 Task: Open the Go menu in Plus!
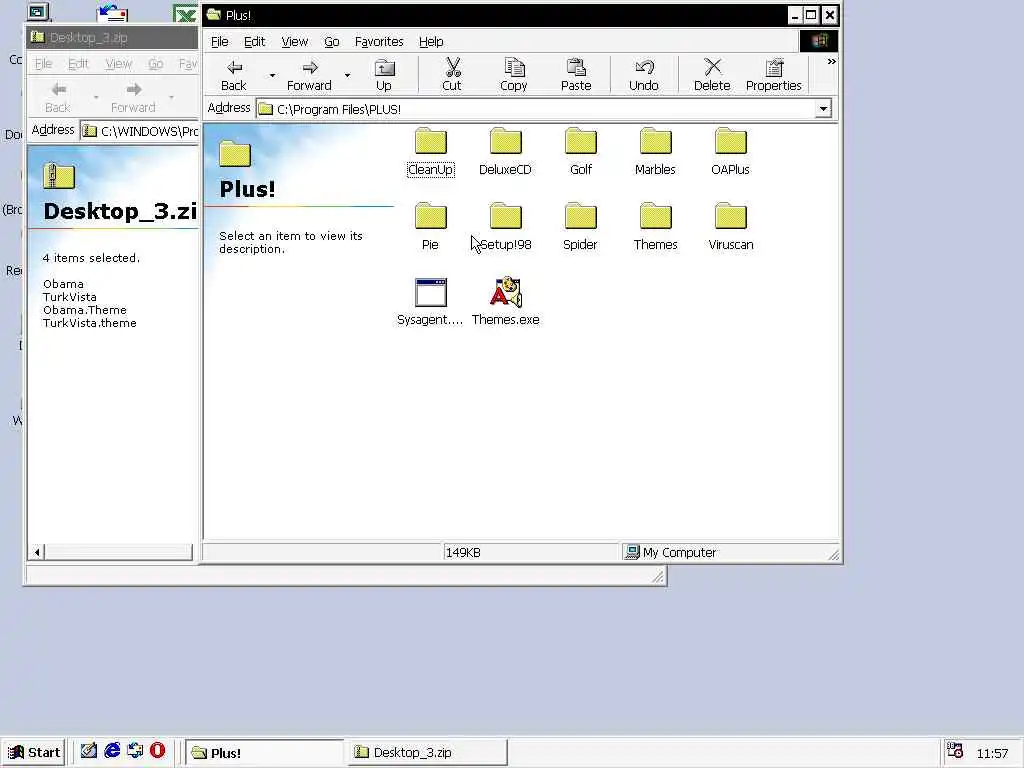(332, 42)
